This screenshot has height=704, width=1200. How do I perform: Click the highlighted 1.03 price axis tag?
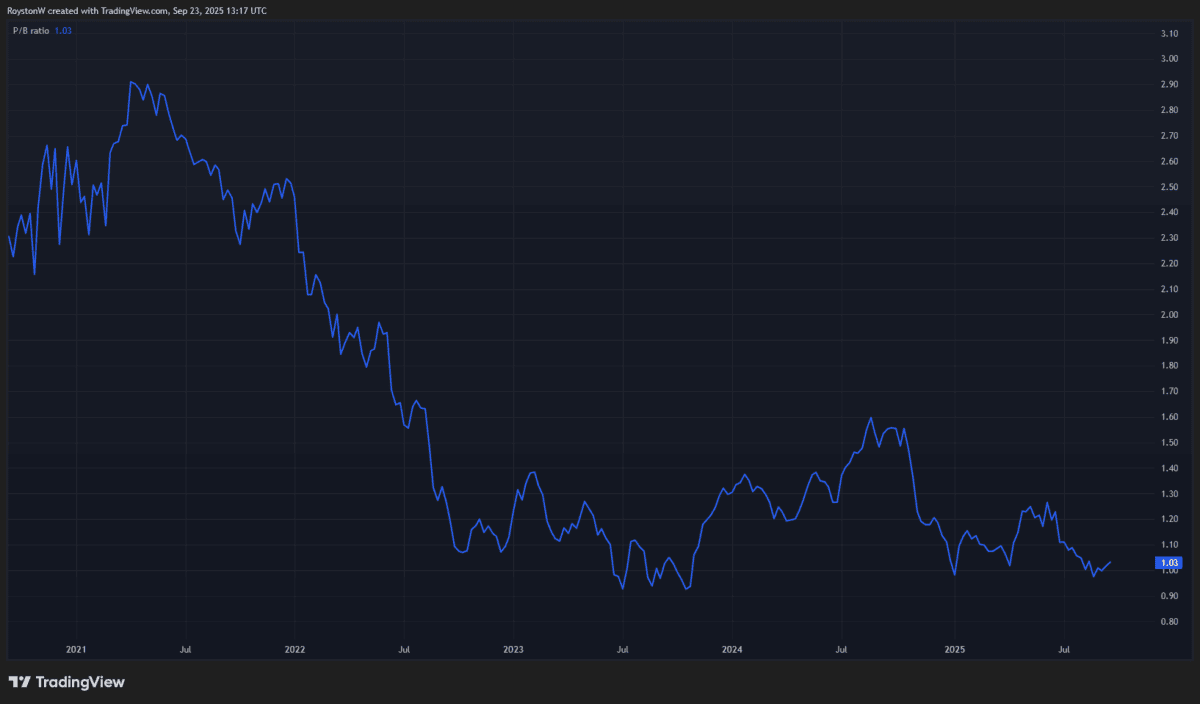click(x=1168, y=563)
